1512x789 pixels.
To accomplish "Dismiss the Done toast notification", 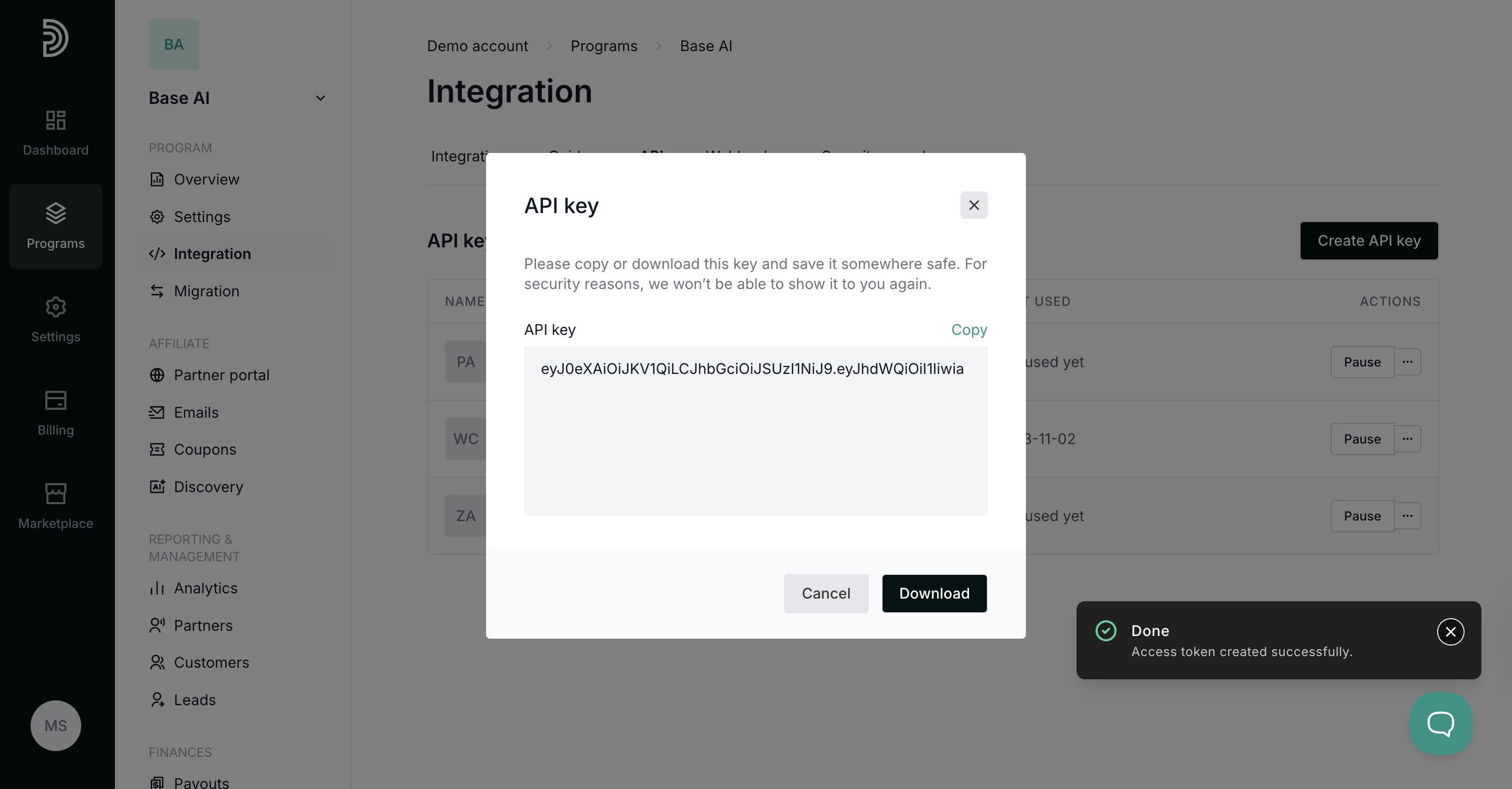I will click(x=1450, y=632).
